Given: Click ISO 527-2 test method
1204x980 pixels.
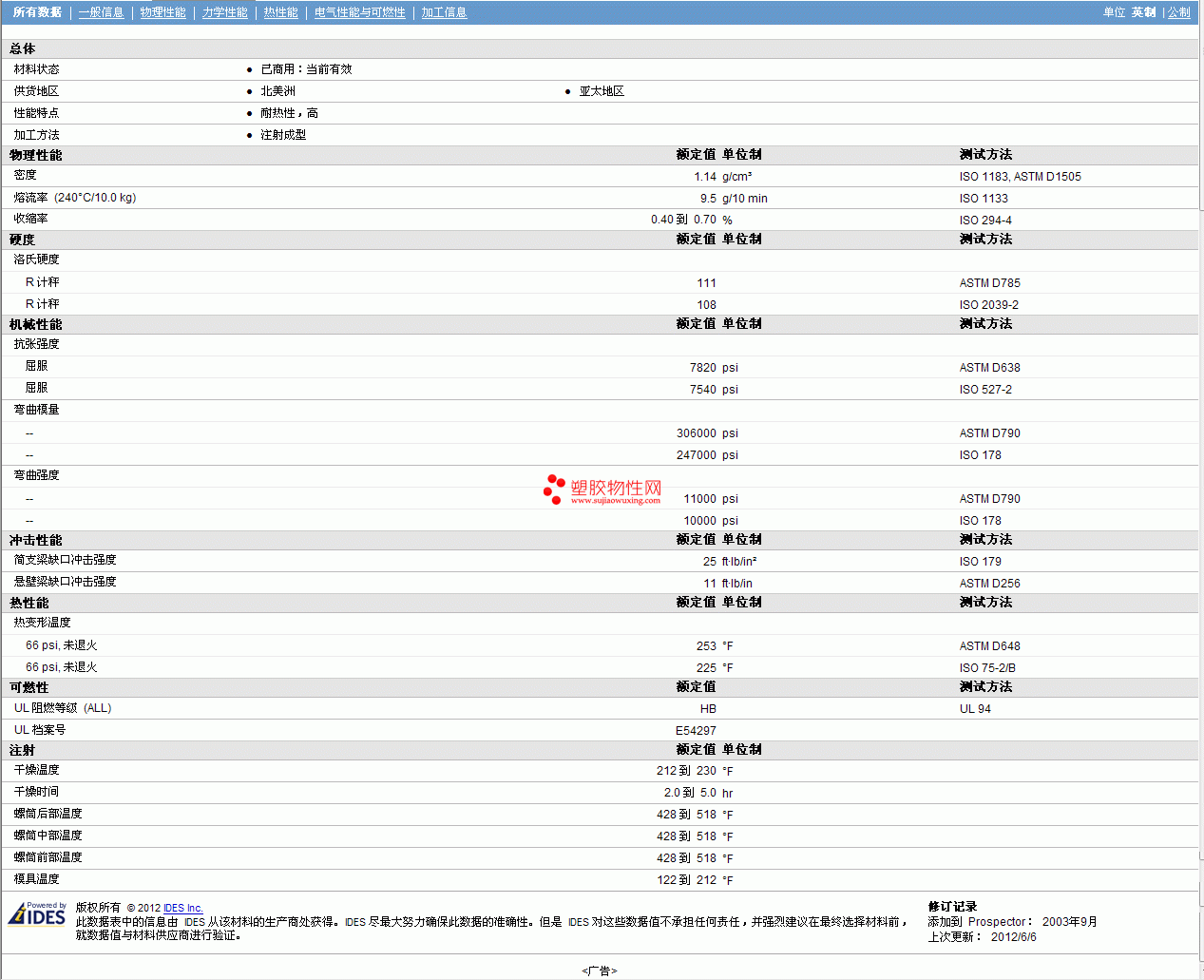Looking at the screenshot, I should [x=985, y=390].
